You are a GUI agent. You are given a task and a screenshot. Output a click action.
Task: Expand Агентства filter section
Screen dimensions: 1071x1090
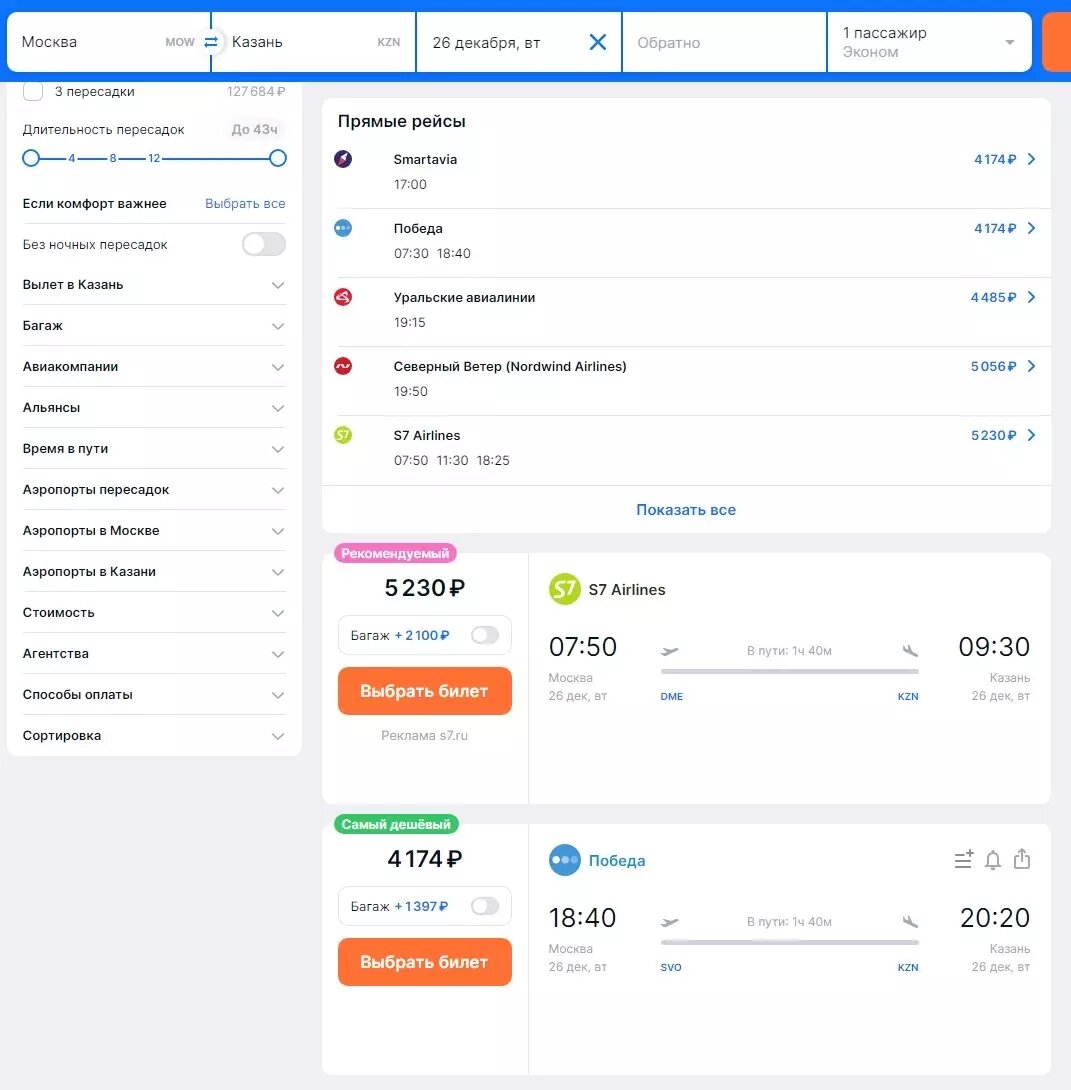click(x=154, y=653)
